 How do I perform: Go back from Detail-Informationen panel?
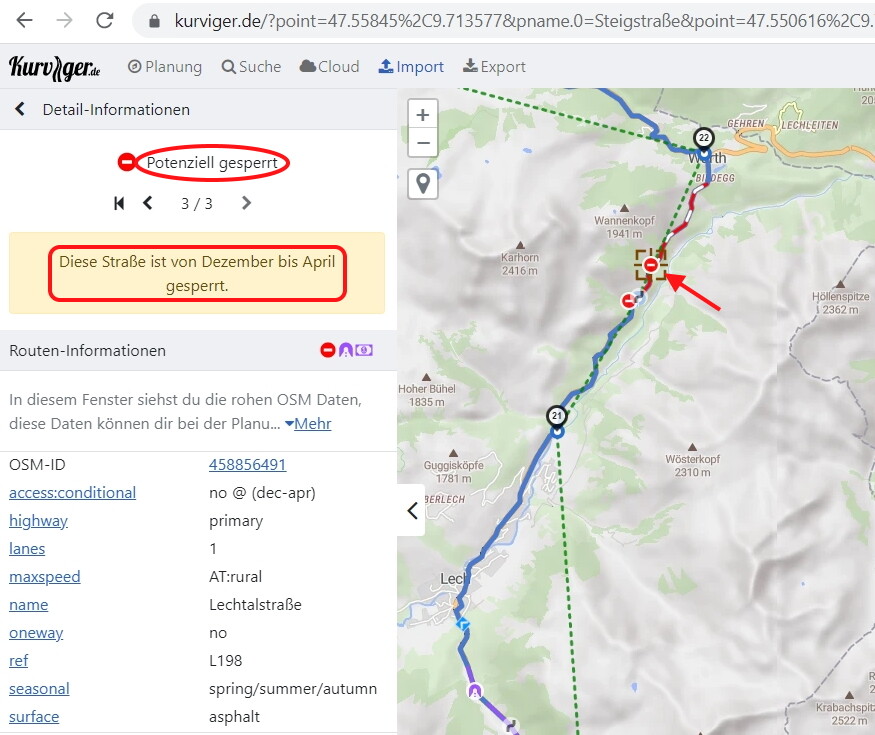point(20,110)
